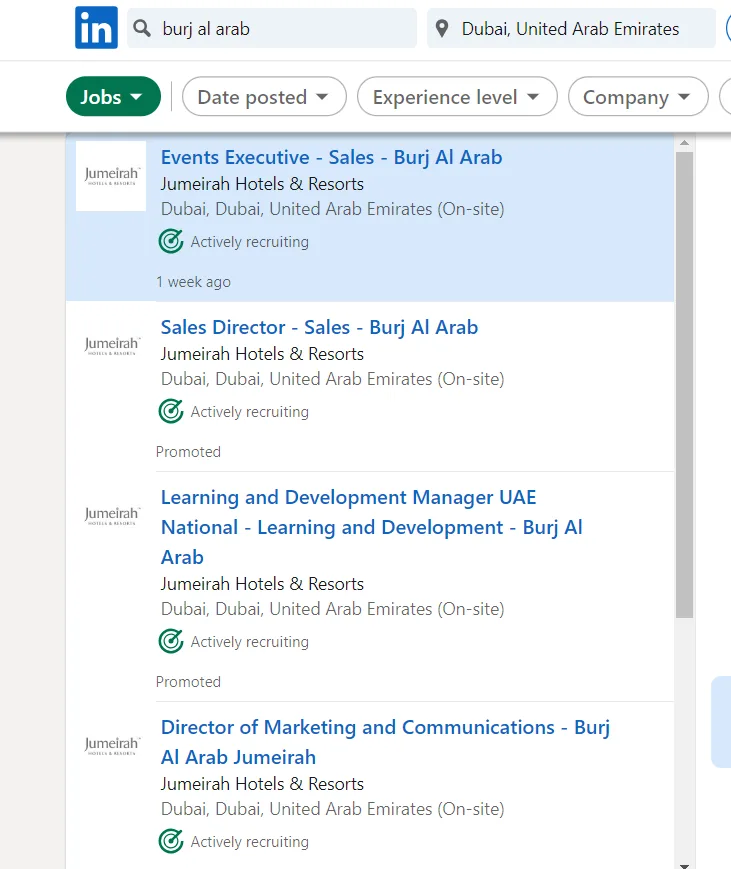This screenshot has width=731, height=869.
Task: Click Jumeirah logo of Director of Marketing job
Action: pyautogui.click(x=111, y=746)
